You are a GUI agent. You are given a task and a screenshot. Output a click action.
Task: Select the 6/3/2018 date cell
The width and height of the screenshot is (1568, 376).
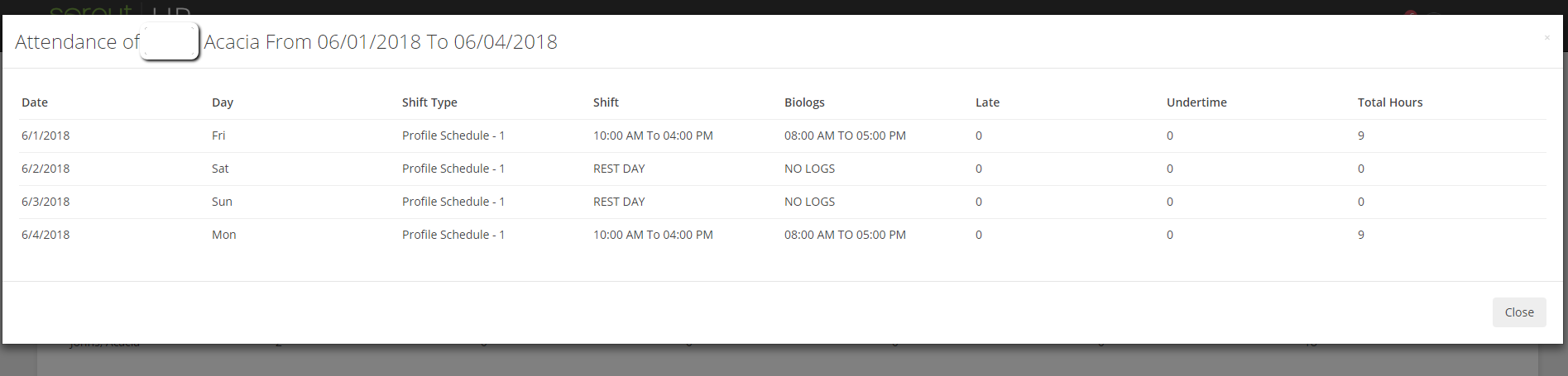[x=46, y=202]
